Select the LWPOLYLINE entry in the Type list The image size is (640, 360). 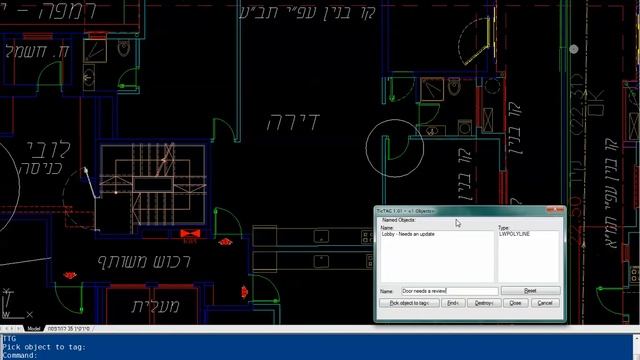click(514, 234)
